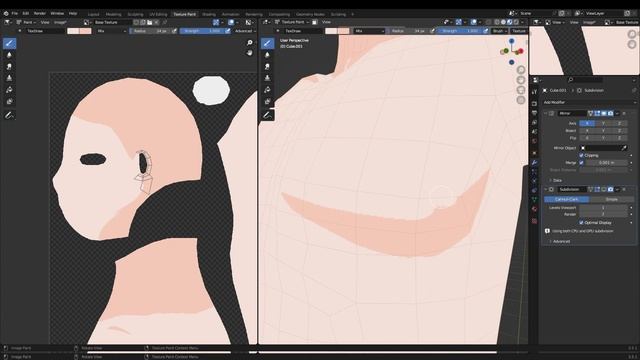Click the secondary color swatch in 3D viewport
Viewport: 640px width, 360px height.
344,31
